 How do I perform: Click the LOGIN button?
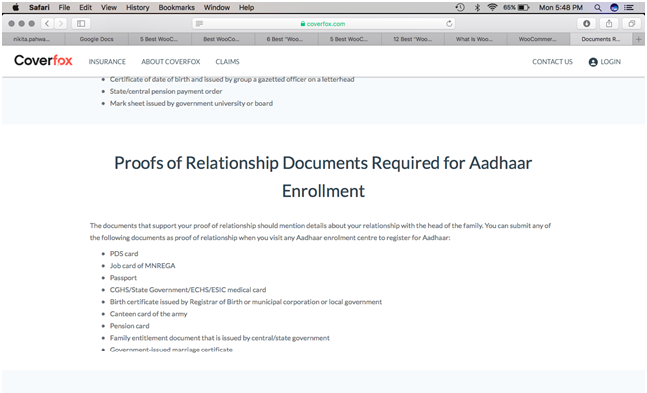click(x=604, y=62)
